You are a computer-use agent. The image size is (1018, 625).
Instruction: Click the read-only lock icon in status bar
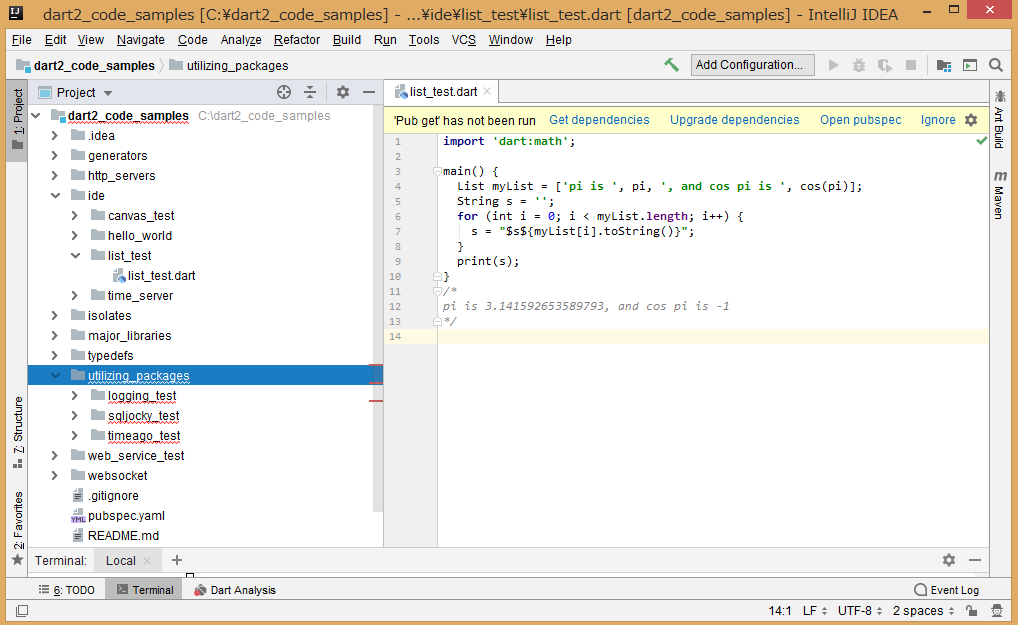(971, 611)
